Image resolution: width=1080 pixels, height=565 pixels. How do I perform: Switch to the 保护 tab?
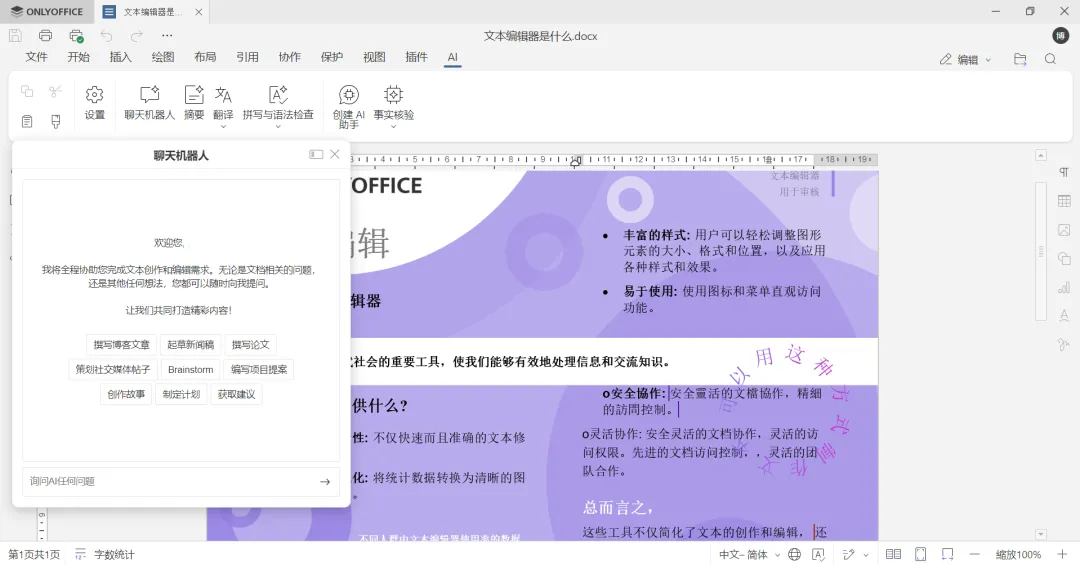(331, 57)
